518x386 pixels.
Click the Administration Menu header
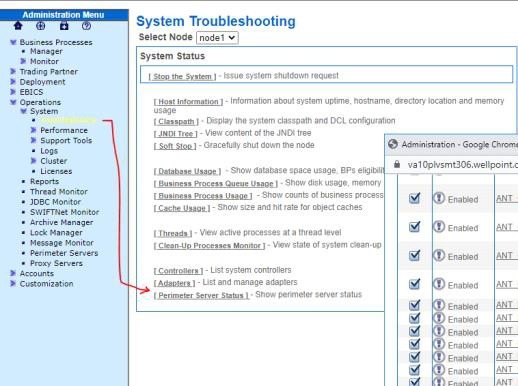point(63,15)
